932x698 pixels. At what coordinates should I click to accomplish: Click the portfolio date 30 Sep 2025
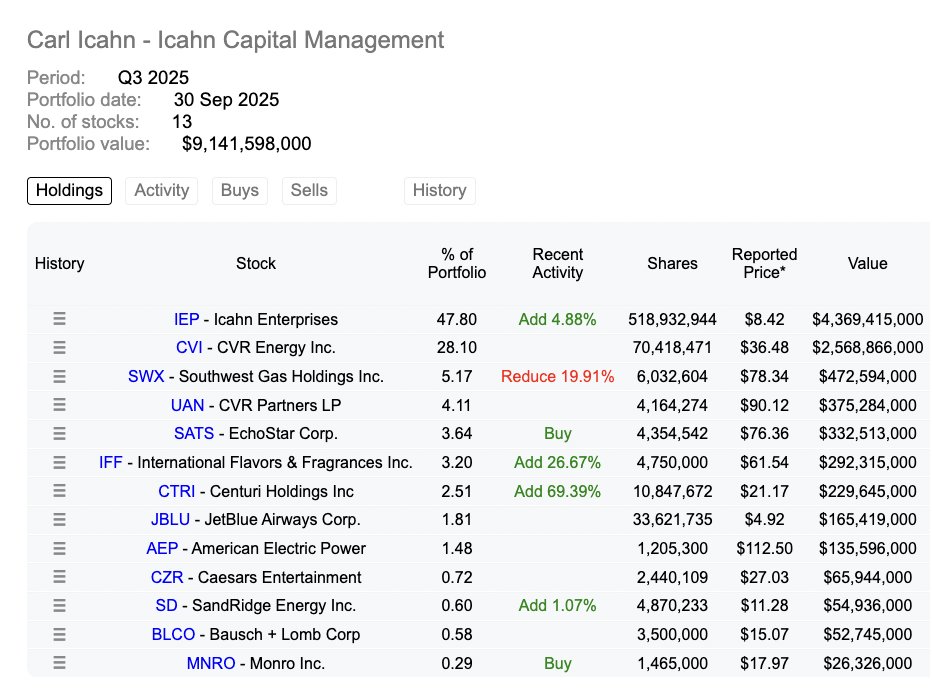[226, 99]
